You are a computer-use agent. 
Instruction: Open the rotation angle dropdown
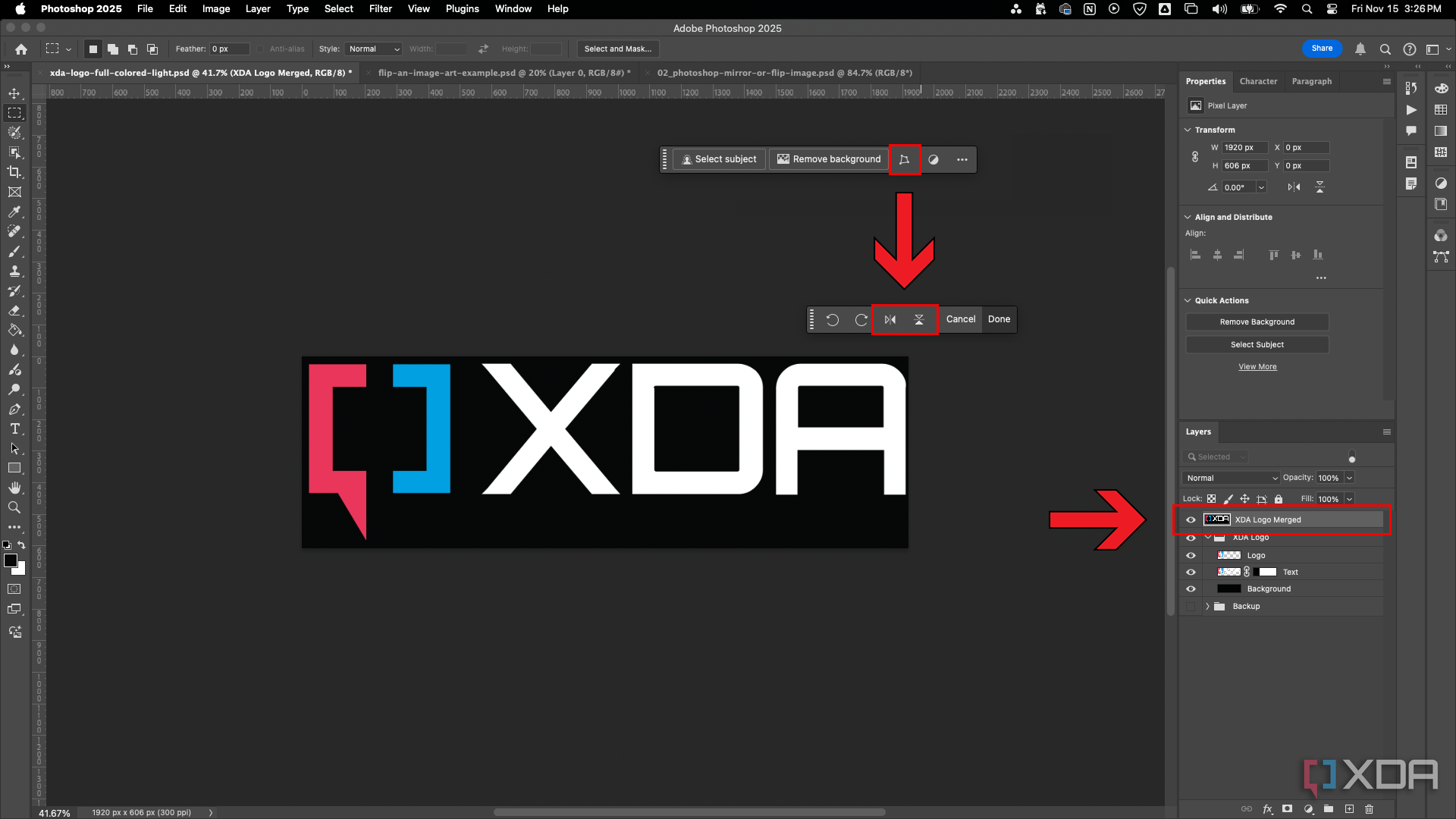pyautogui.click(x=1262, y=187)
